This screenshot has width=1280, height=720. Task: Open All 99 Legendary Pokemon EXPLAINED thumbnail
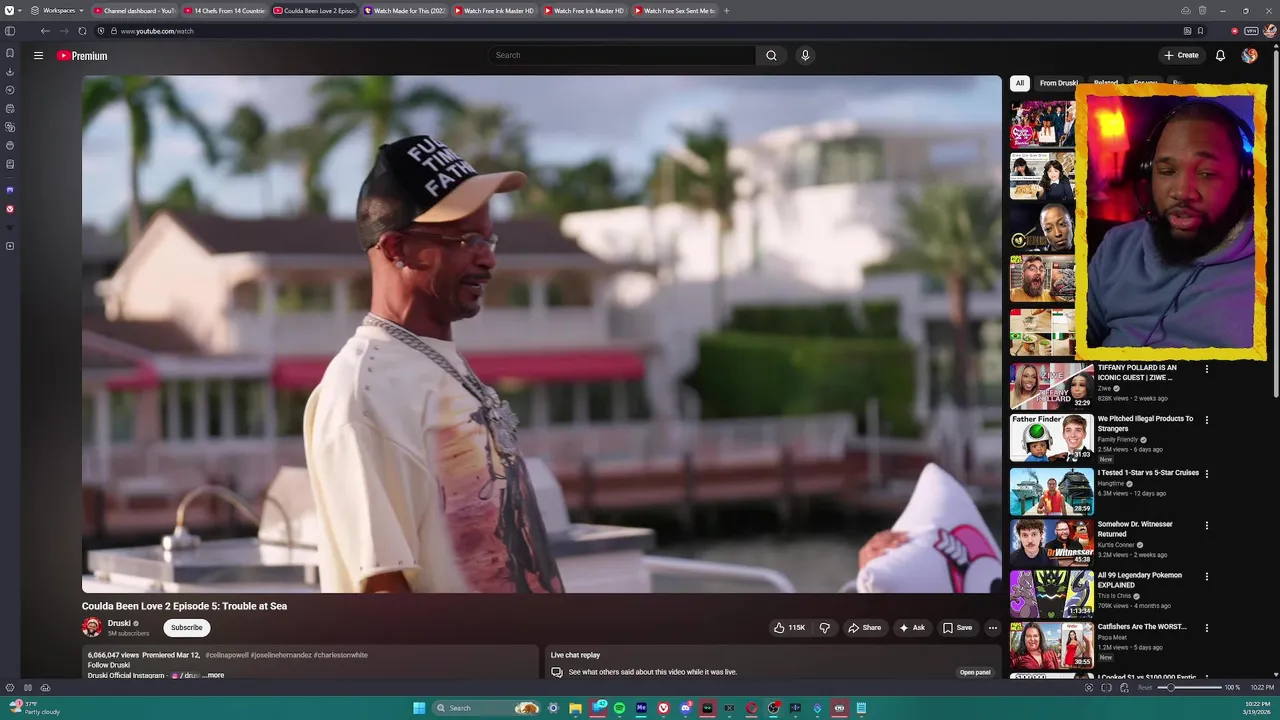pos(1051,594)
